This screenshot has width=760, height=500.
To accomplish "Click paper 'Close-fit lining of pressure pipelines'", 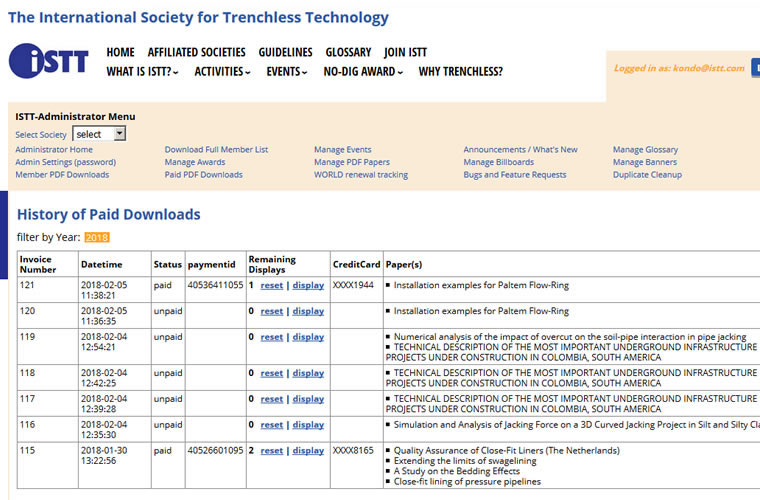I will (467, 482).
